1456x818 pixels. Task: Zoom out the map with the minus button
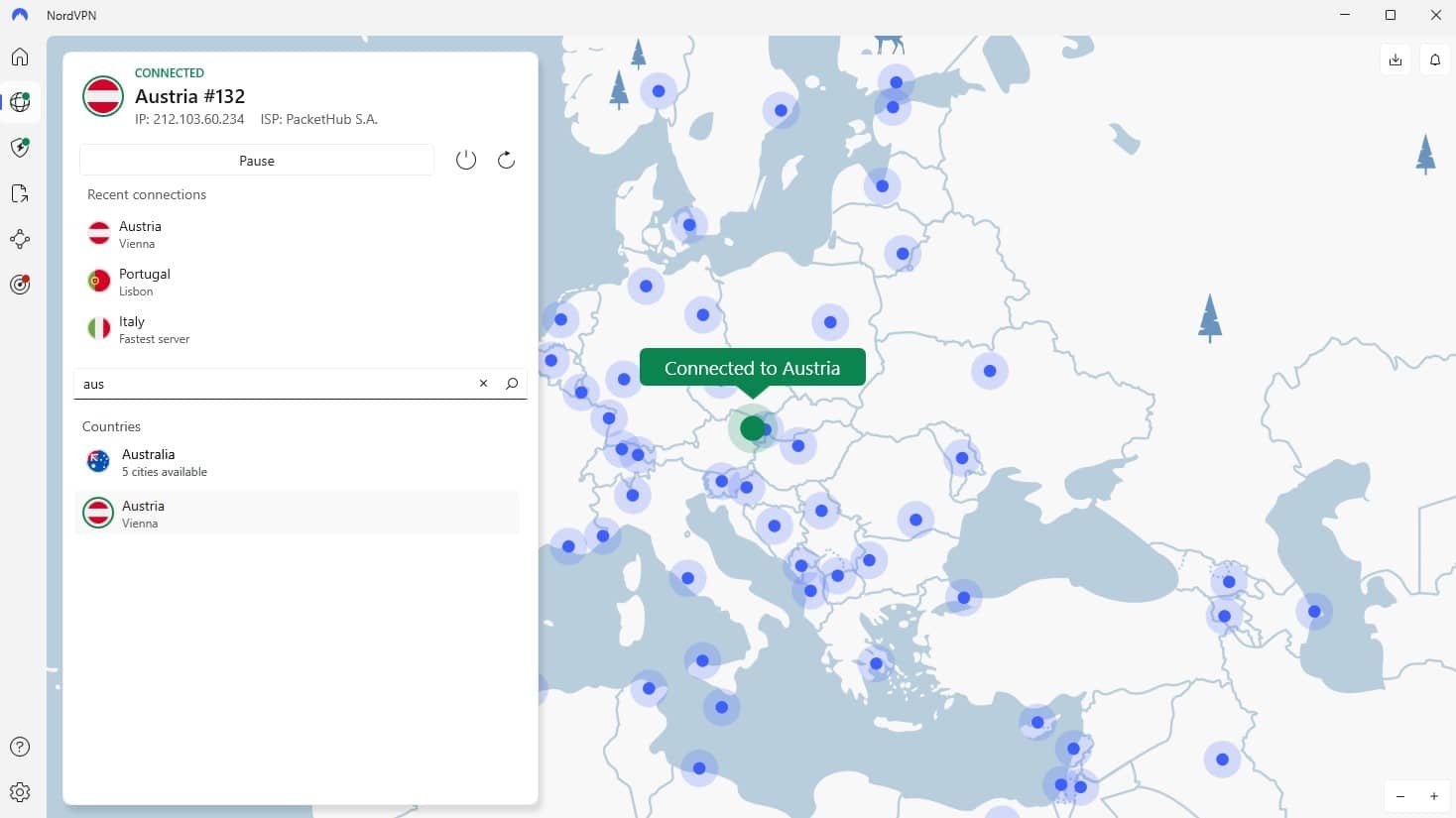coord(1400,796)
